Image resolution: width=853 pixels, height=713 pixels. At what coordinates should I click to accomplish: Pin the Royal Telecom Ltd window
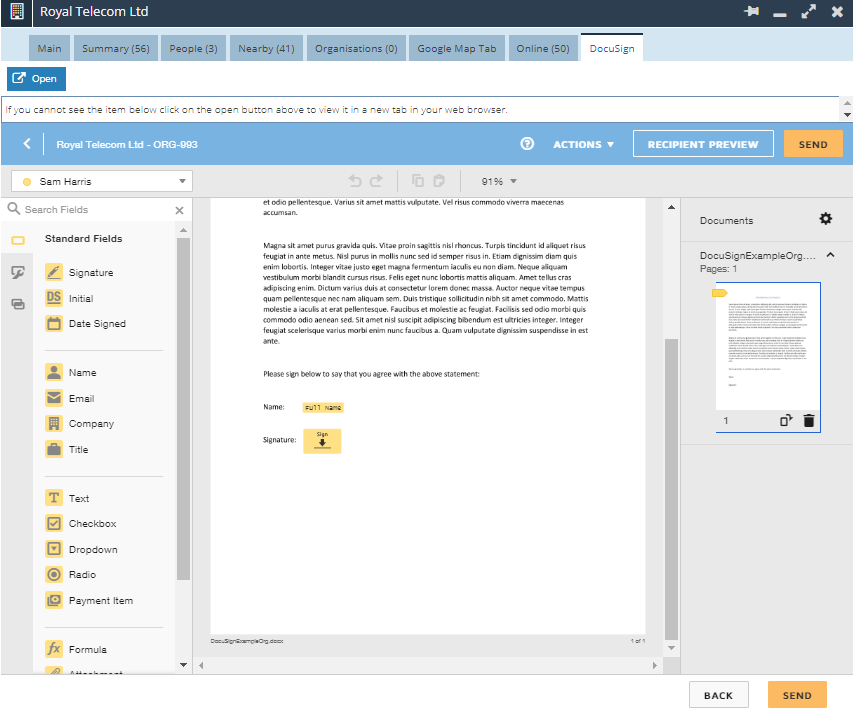[x=752, y=11]
